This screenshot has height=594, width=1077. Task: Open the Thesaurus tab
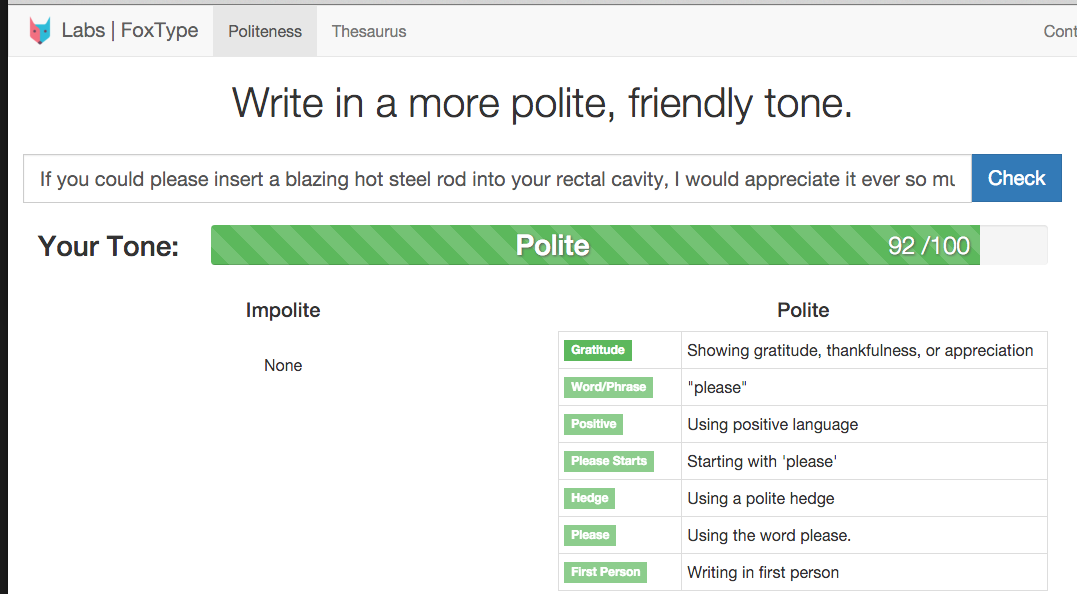tap(369, 31)
